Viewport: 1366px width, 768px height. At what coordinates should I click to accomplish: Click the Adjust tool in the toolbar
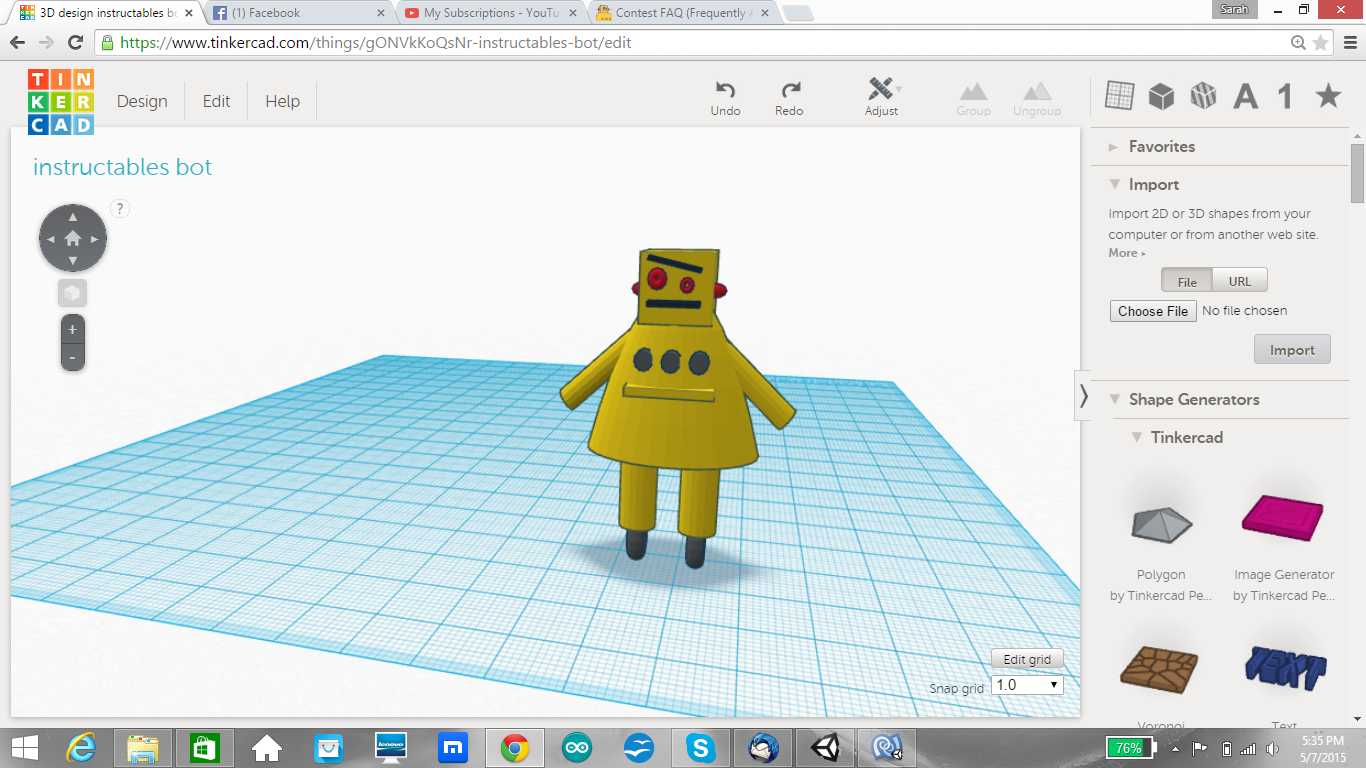[x=881, y=95]
